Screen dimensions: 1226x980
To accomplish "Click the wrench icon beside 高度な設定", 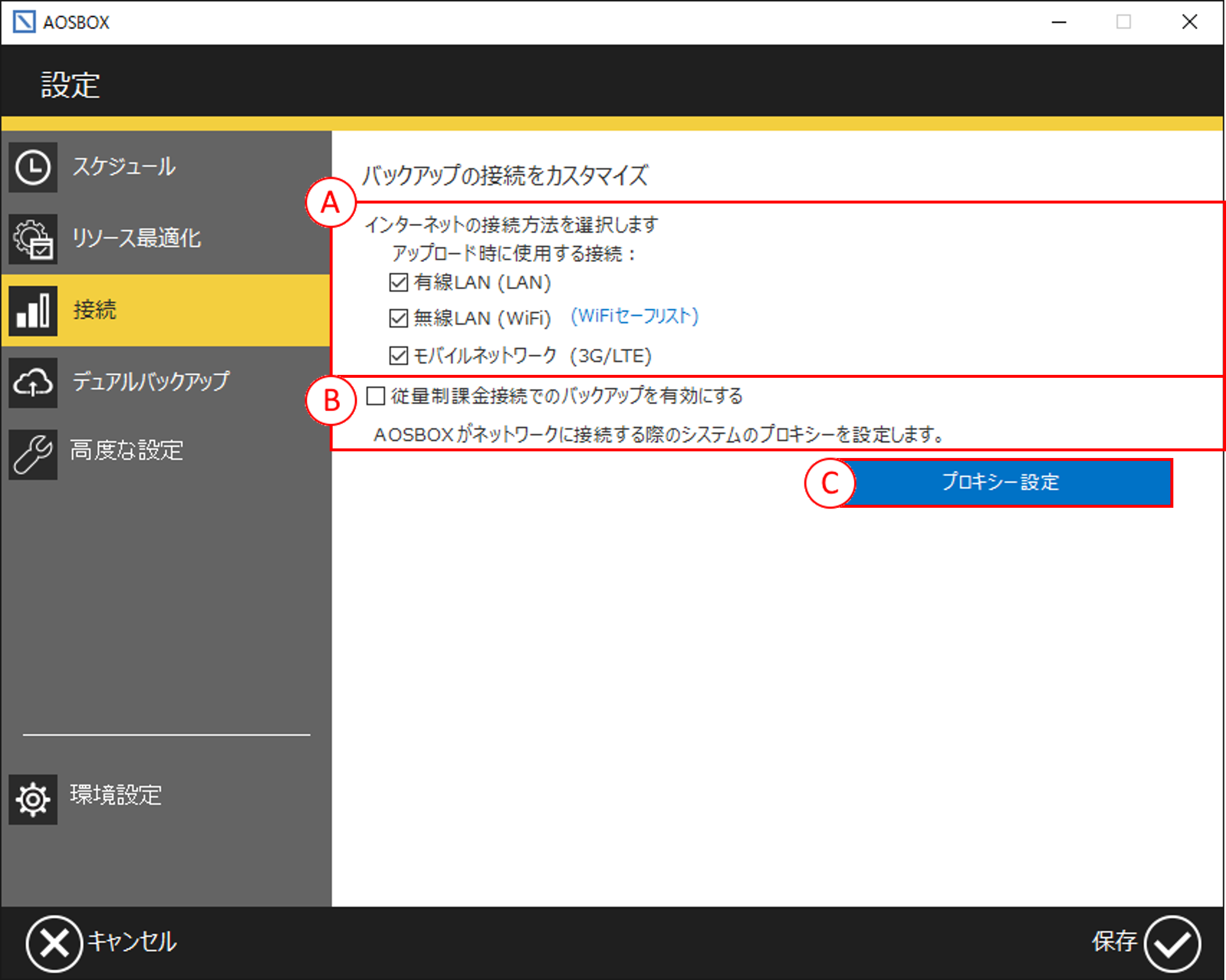I will click(x=33, y=454).
